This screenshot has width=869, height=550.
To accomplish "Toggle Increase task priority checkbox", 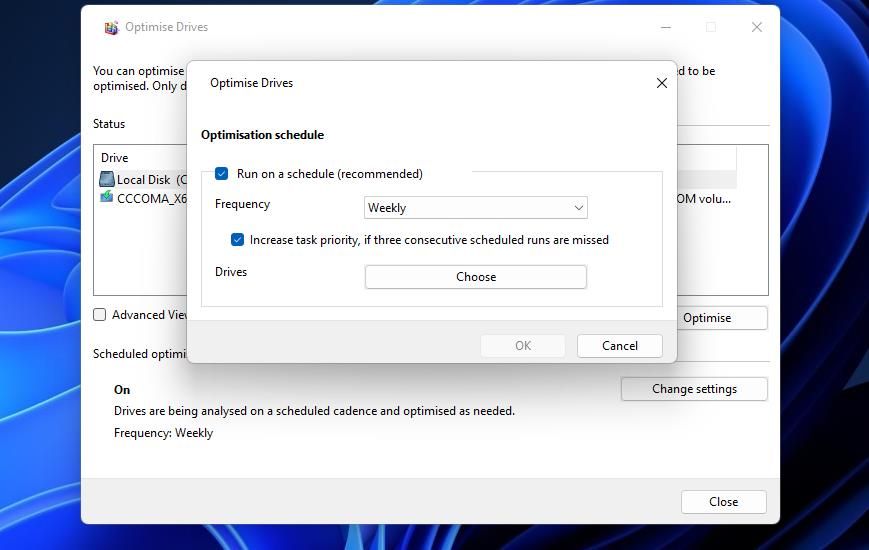I will [x=237, y=240].
